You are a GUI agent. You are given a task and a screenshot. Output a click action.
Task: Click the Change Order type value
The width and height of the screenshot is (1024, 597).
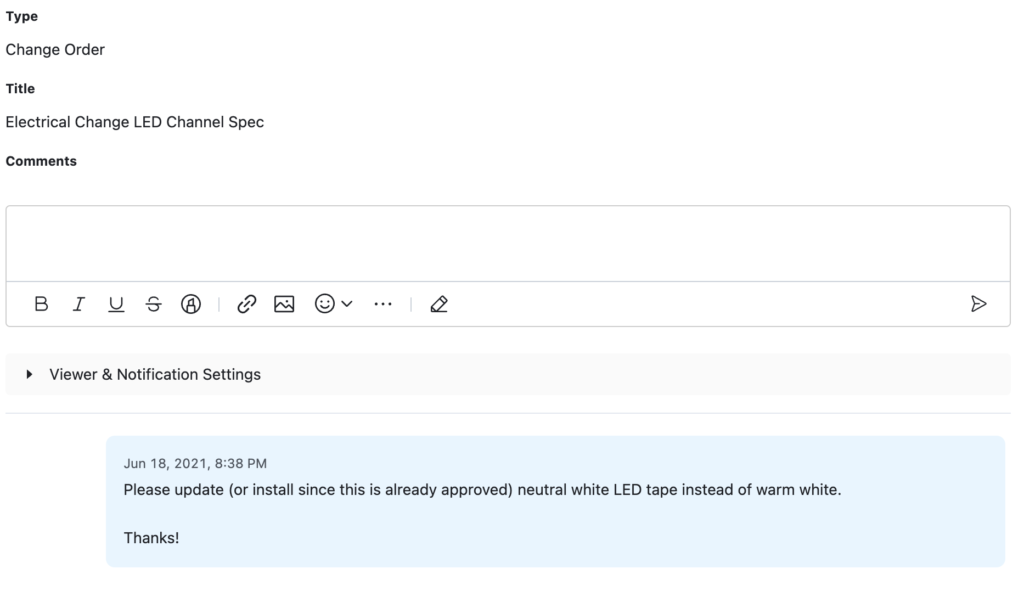point(55,50)
